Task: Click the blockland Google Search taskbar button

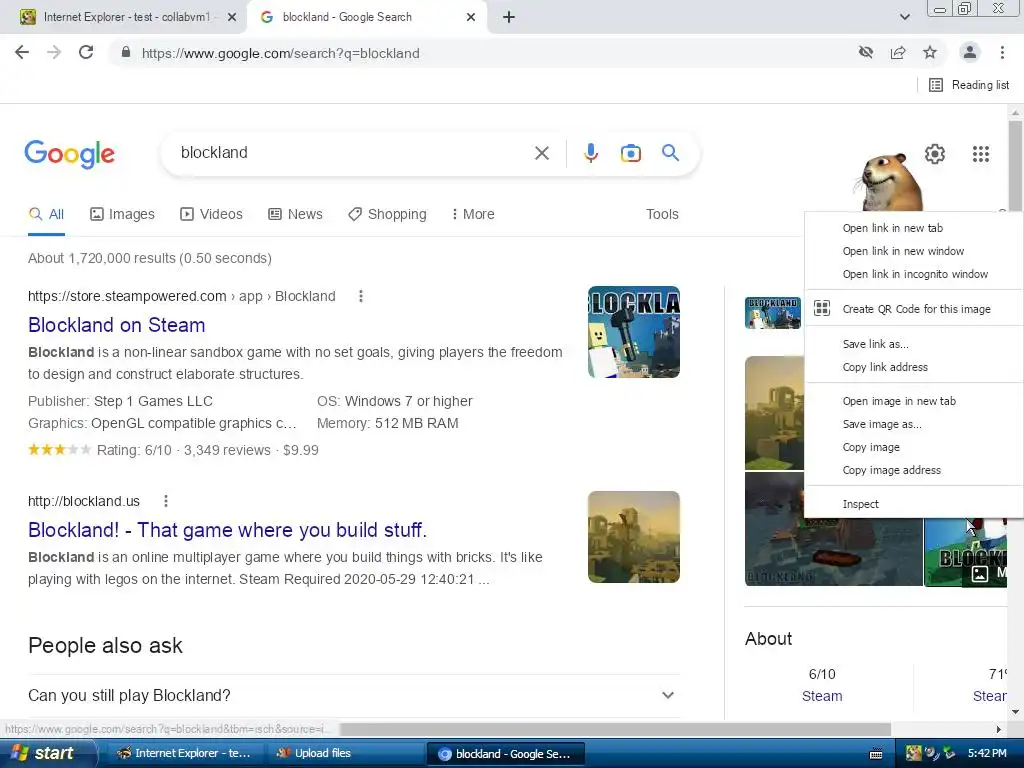Action: [505, 754]
